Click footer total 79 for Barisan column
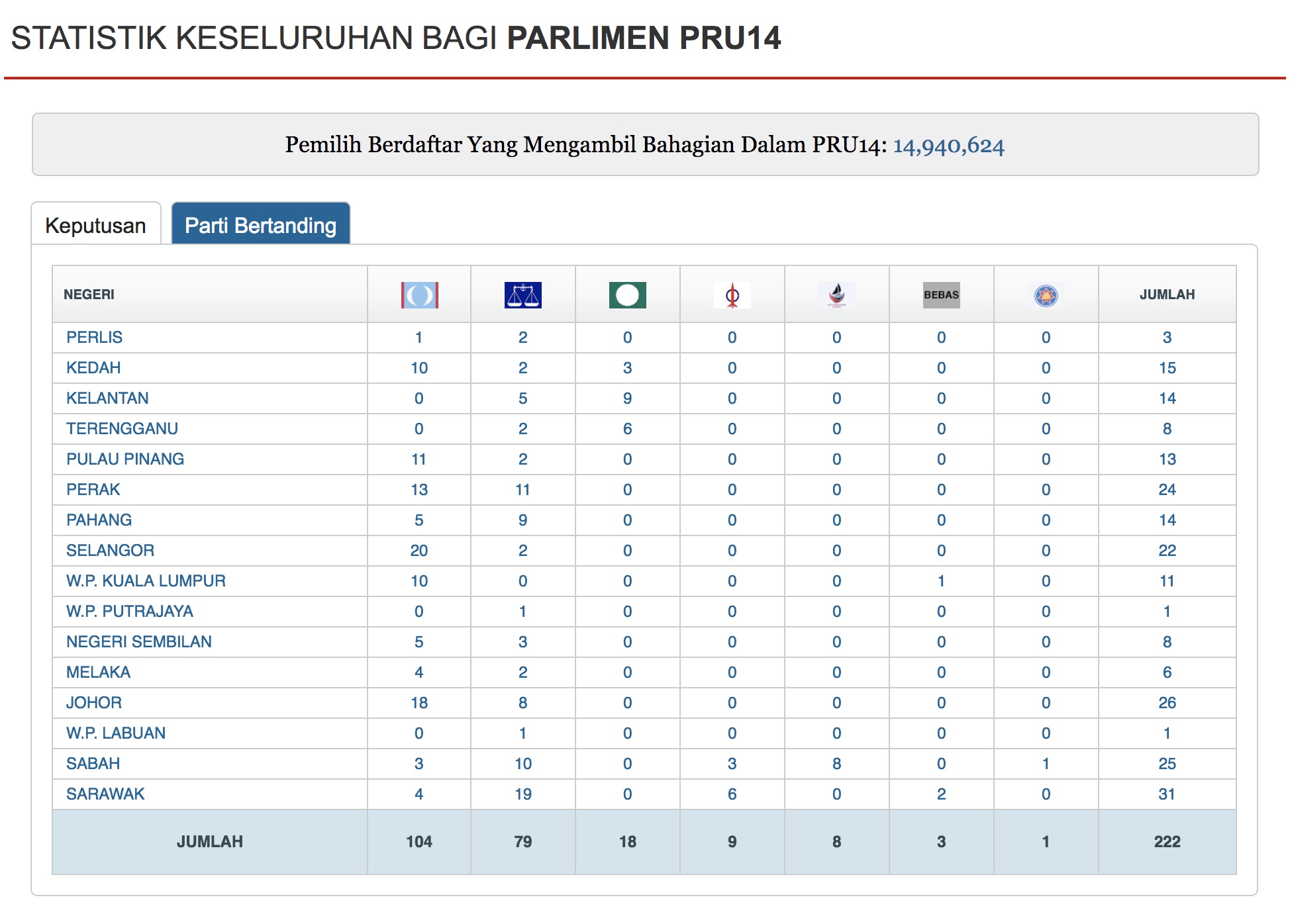The width and height of the screenshot is (1290, 924). pos(523,842)
